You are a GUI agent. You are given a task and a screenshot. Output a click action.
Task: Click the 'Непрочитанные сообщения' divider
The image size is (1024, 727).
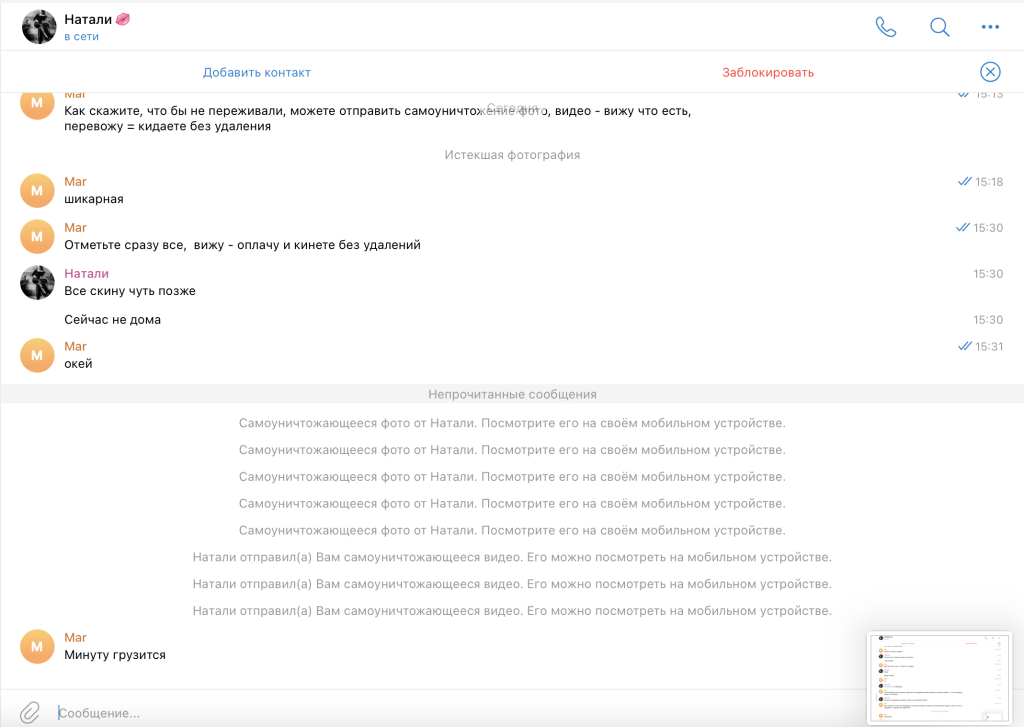[x=512, y=395]
